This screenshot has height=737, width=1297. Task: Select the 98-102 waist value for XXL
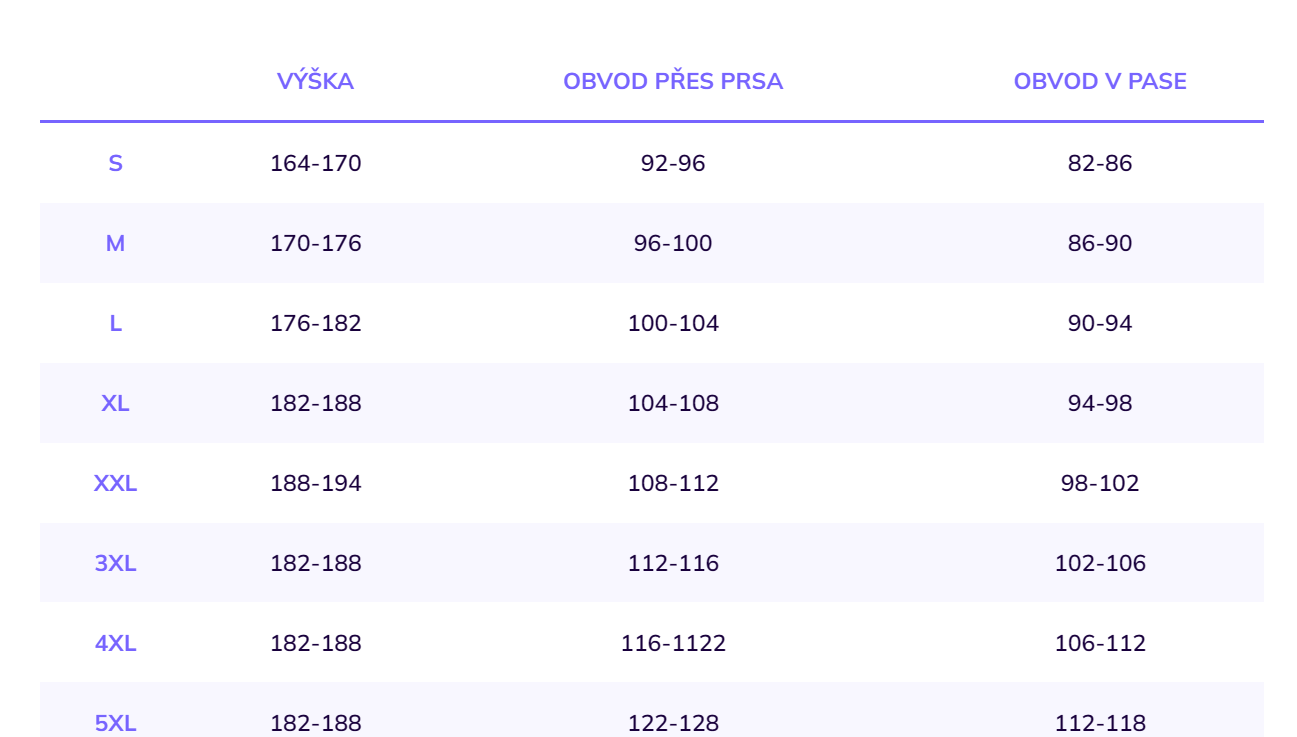pyautogui.click(x=1100, y=483)
